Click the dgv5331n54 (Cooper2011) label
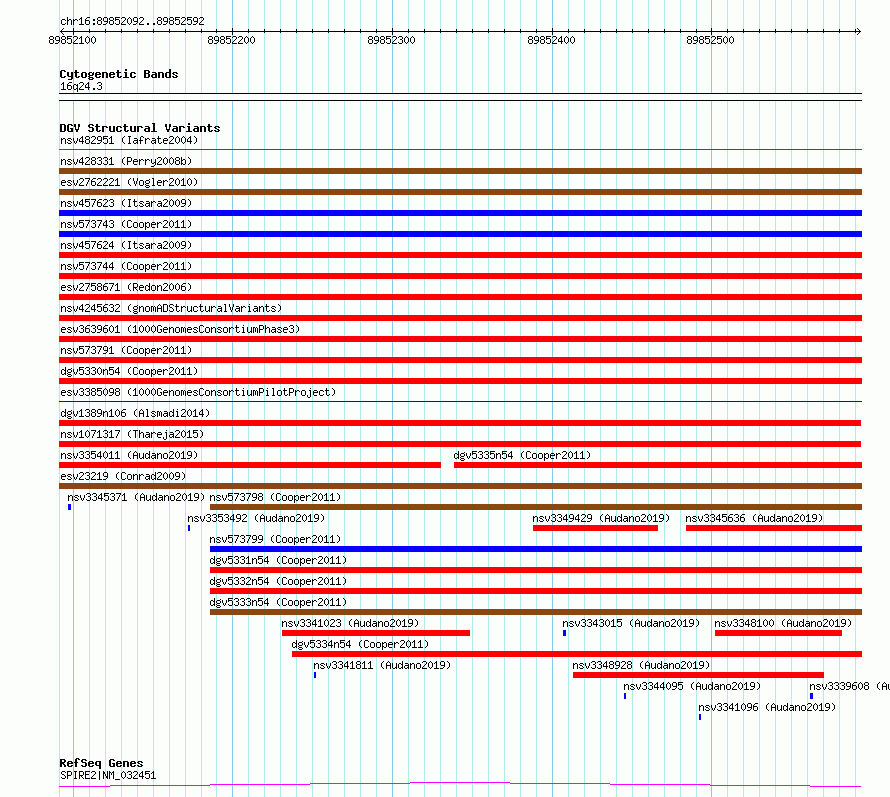 pos(278,560)
